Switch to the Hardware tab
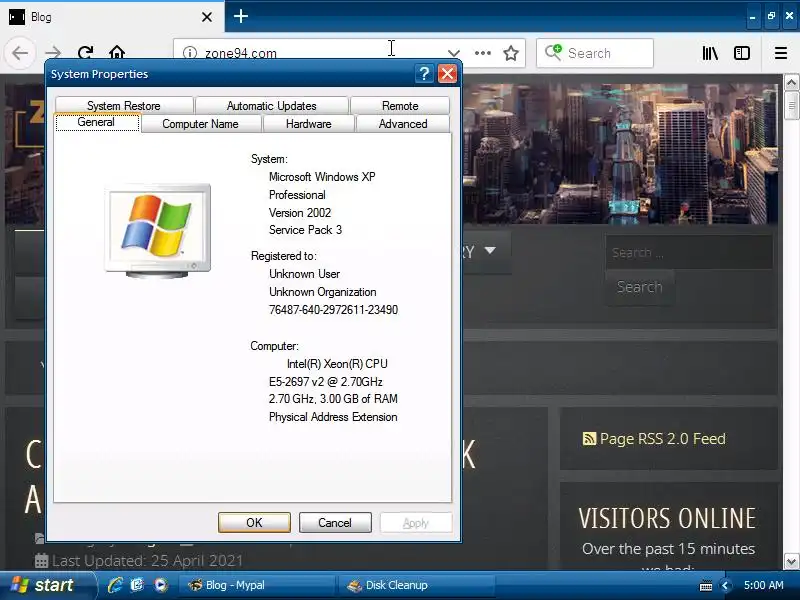The height and width of the screenshot is (600, 800). (309, 124)
